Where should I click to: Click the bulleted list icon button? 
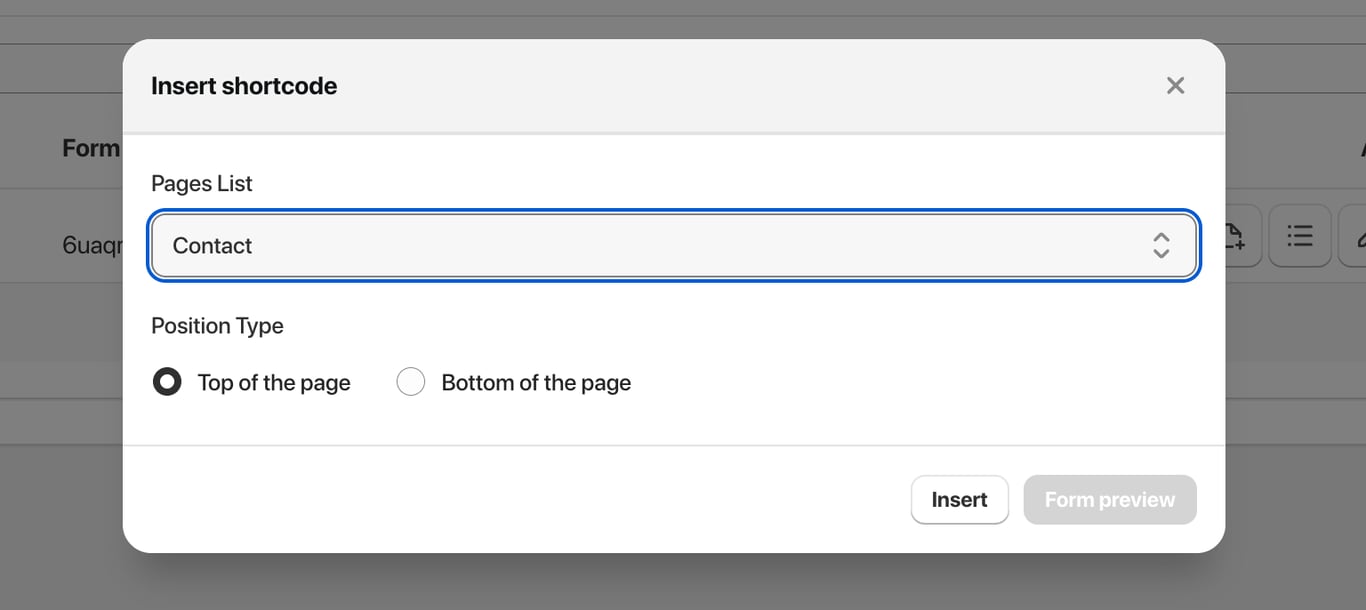(1299, 236)
